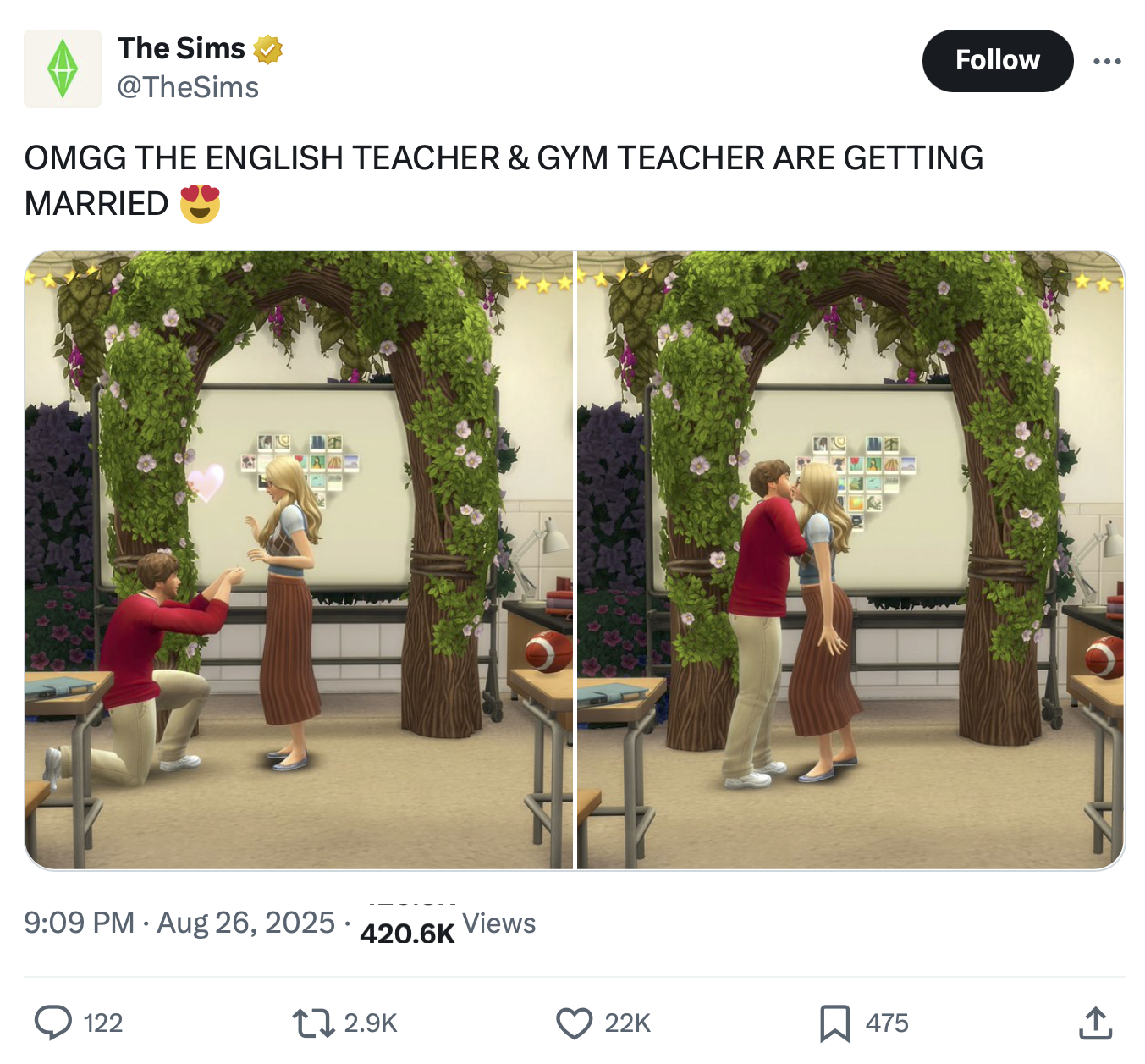1145x1064 pixels.
Task: Click the 22K likes count
Action: [x=628, y=1023]
